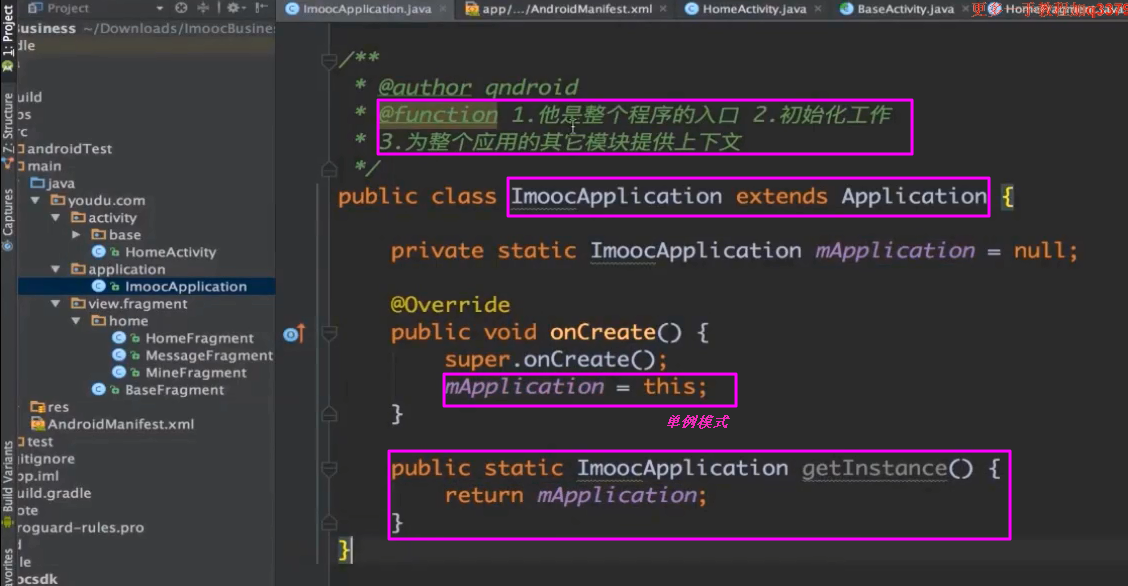This screenshot has width=1128, height=586.
Task: Expand the base folder in tree
Action: pyautogui.click(x=77, y=235)
